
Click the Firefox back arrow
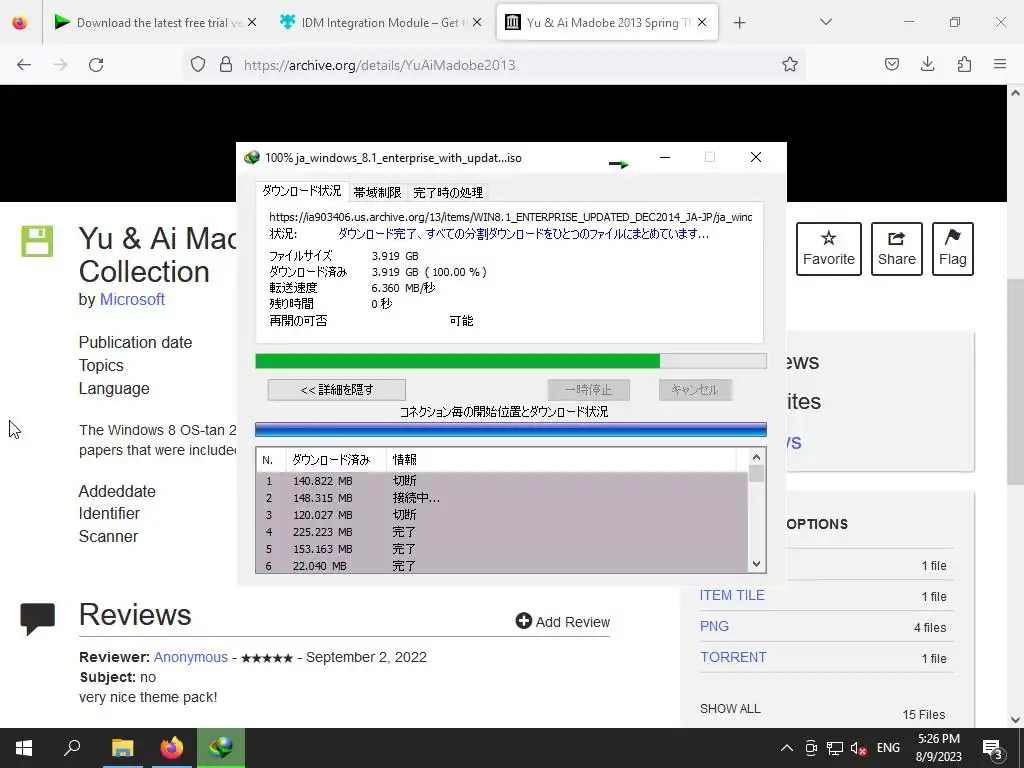pyautogui.click(x=24, y=65)
